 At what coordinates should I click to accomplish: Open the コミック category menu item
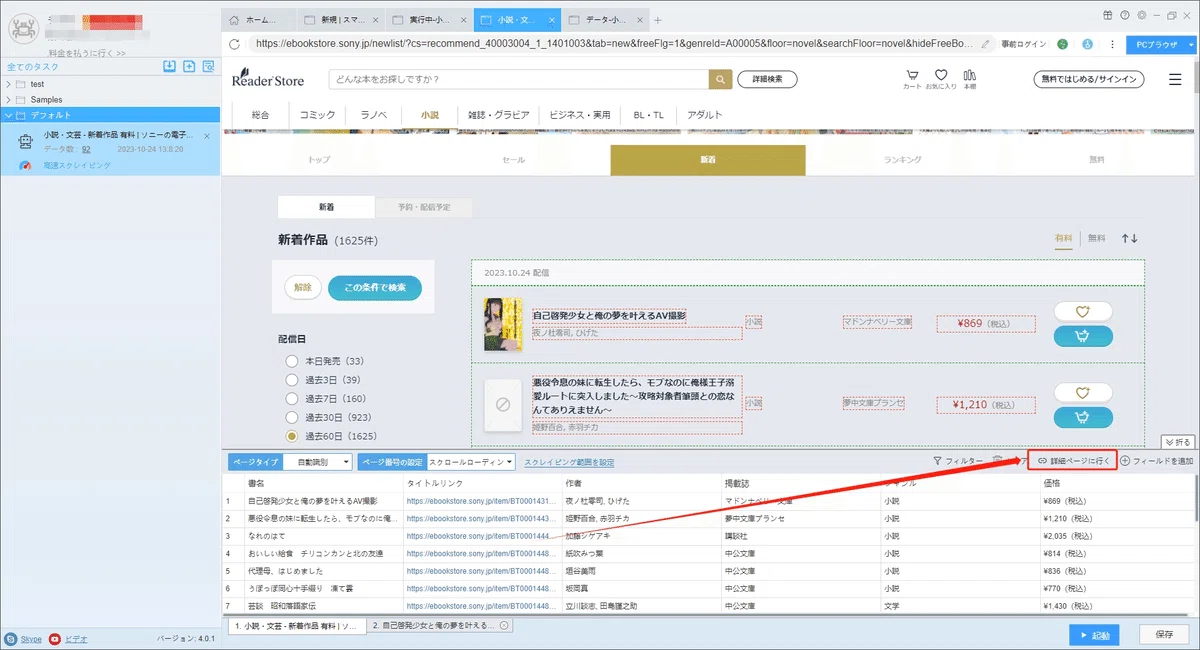pyautogui.click(x=318, y=115)
